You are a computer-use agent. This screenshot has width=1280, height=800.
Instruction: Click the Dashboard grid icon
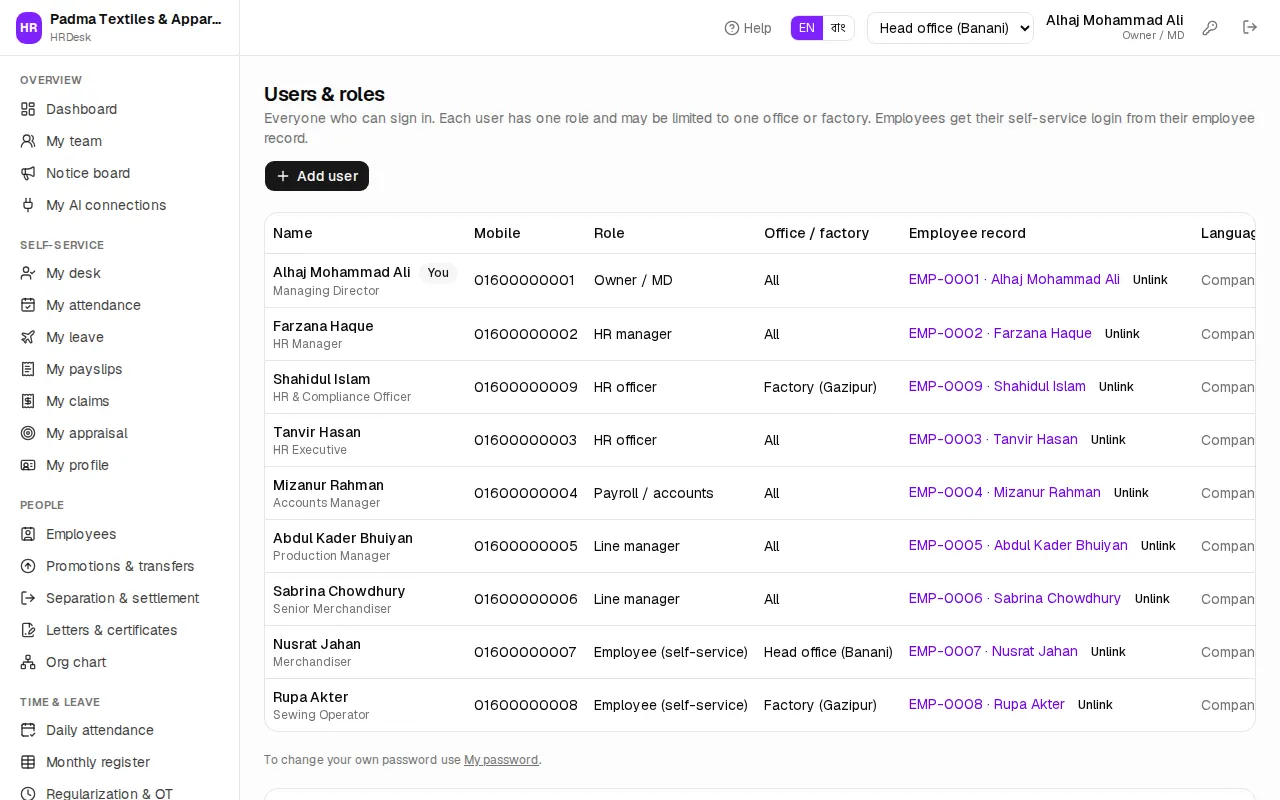tap(28, 109)
